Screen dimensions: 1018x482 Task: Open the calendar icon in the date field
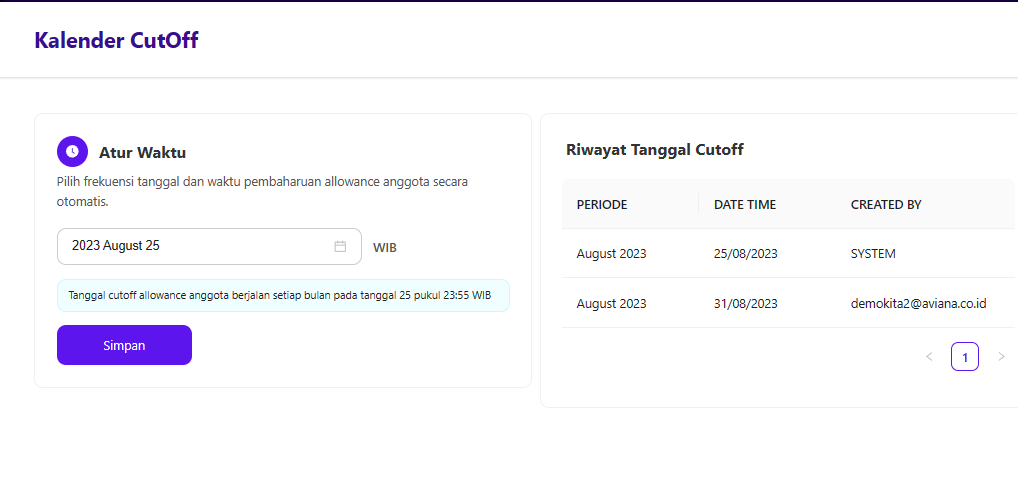[x=340, y=246]
